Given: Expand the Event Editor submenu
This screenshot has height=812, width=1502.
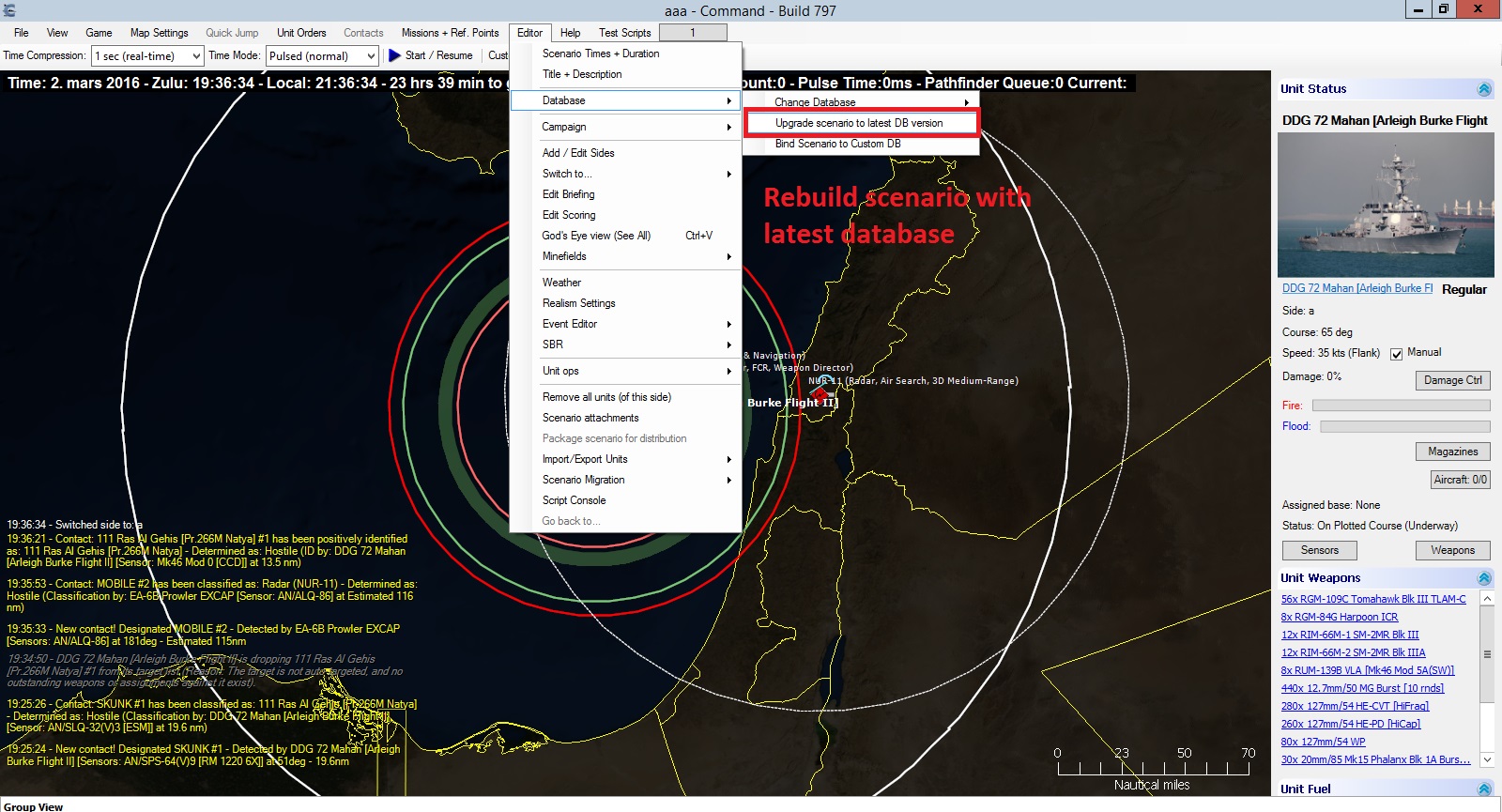Looking at the screenshot, I should (625, 324).
